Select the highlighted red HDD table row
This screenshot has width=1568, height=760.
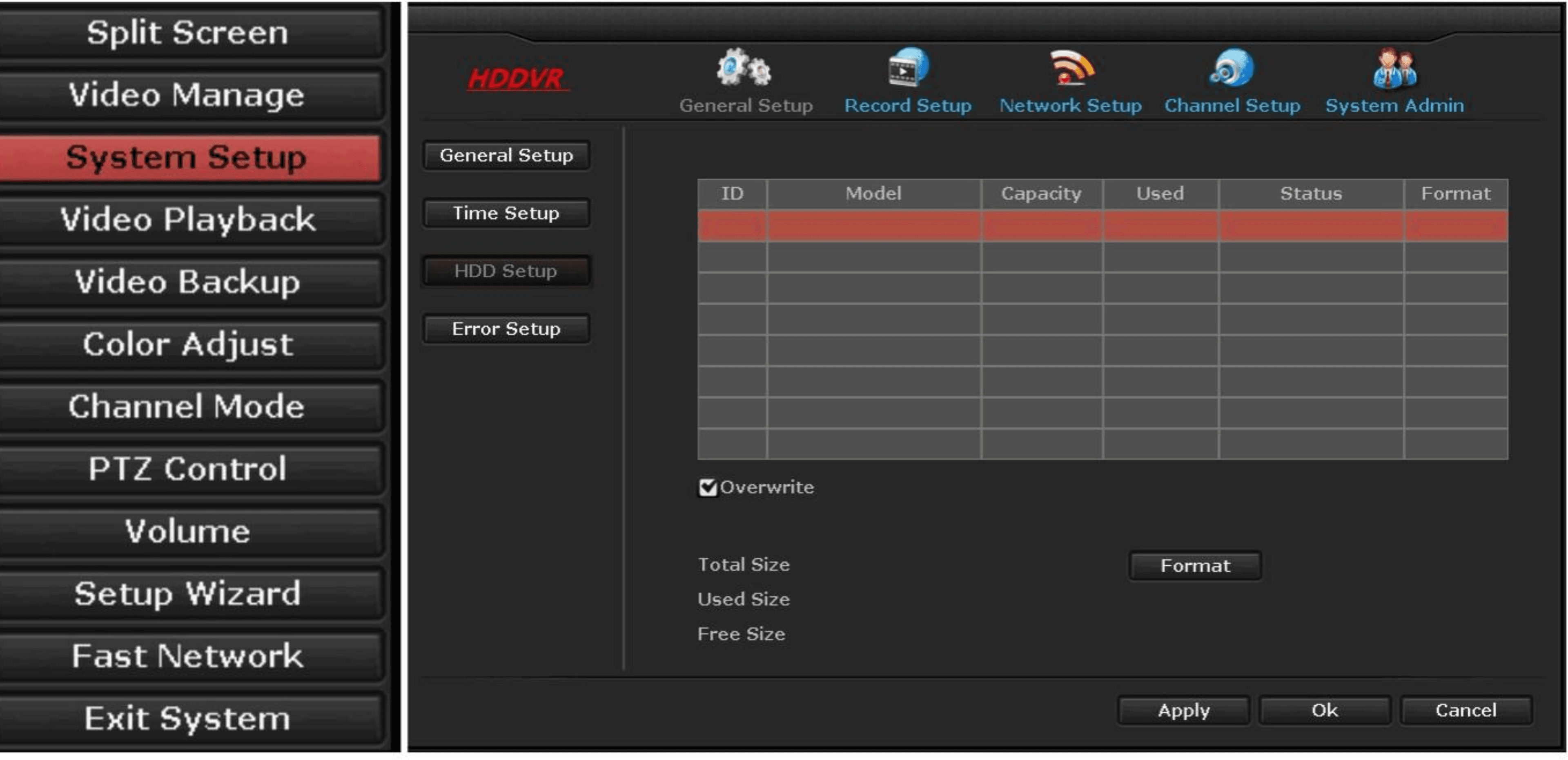1102,227
